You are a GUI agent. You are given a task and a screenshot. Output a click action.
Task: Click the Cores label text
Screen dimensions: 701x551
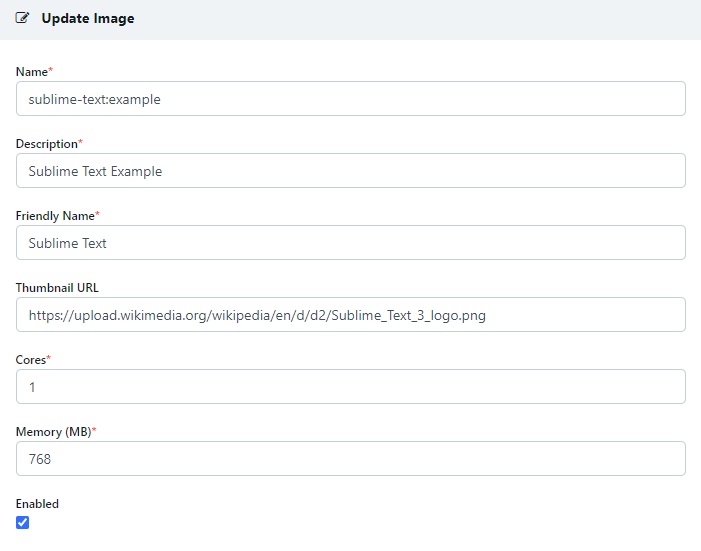(x=30, y=360)
